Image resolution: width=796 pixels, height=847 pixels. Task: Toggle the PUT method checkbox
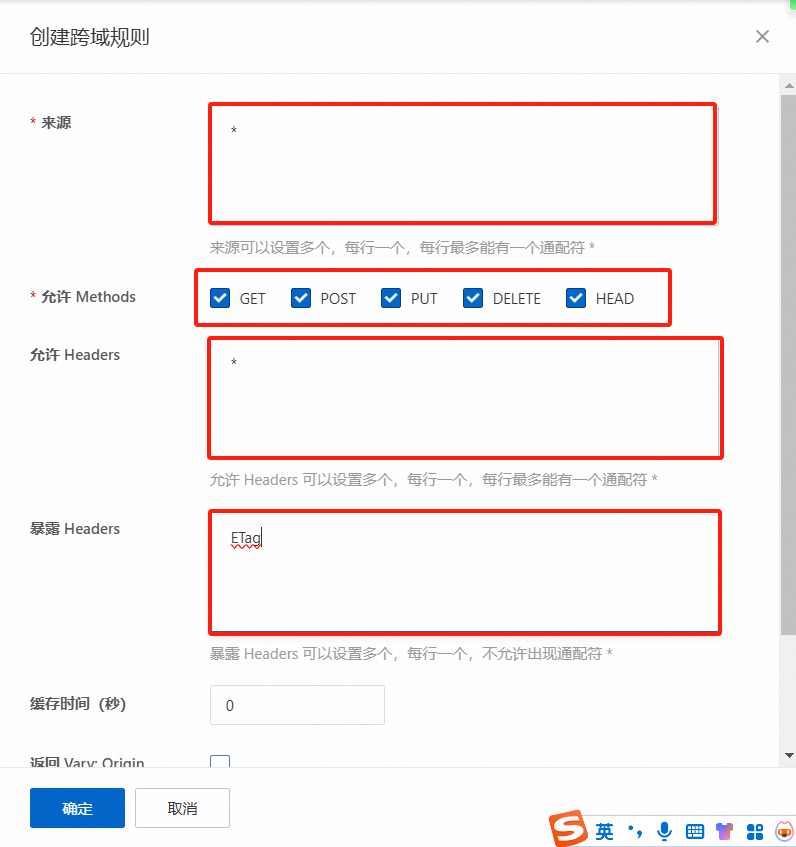391,298
